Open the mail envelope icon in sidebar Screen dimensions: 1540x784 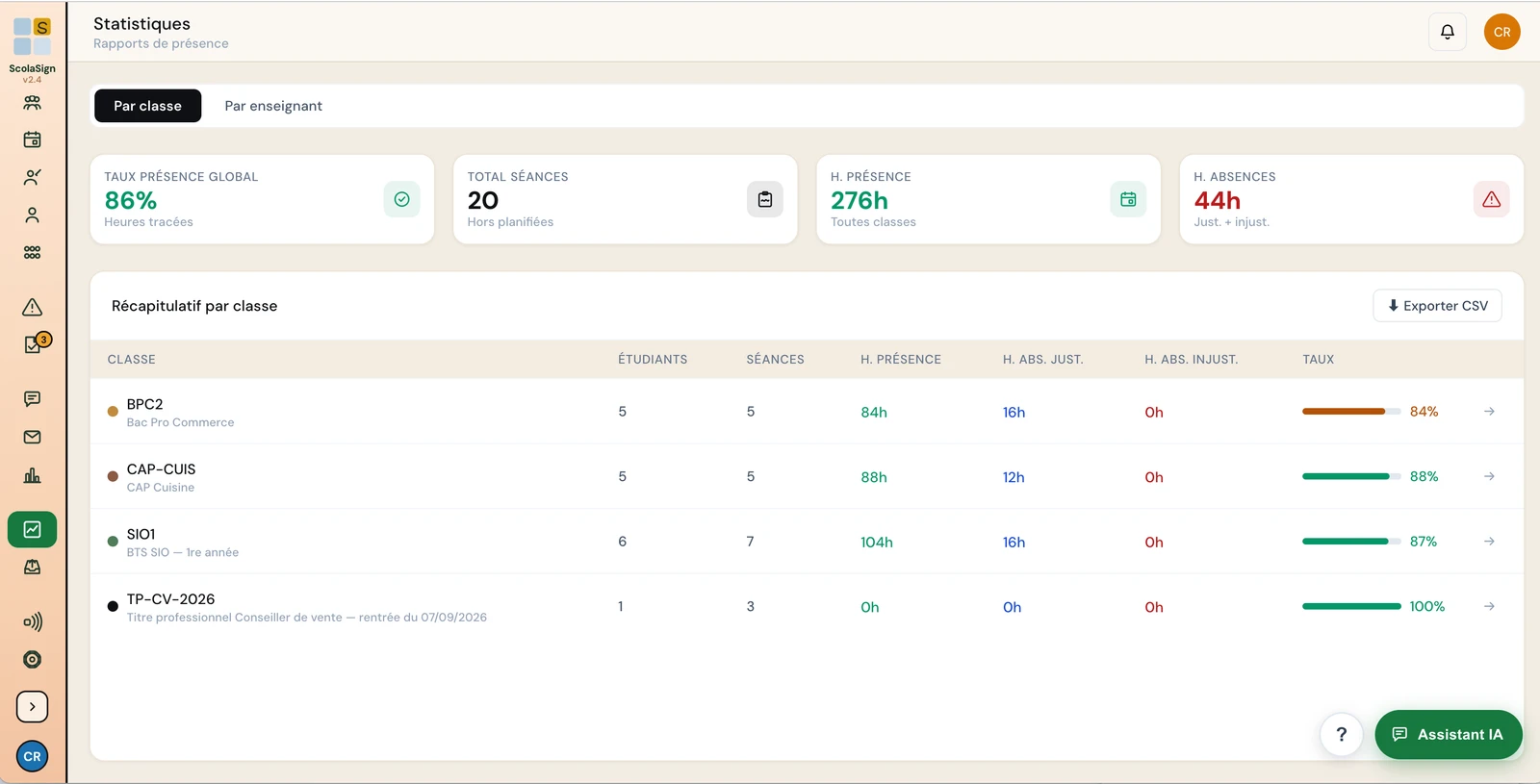coord(32,437)
